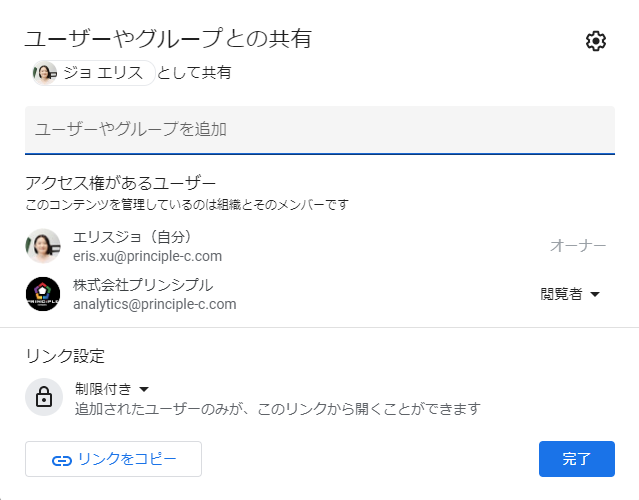
Task: Click the 株式会社プリンシプル logo avatar
Action: click(x=43, y=294)
